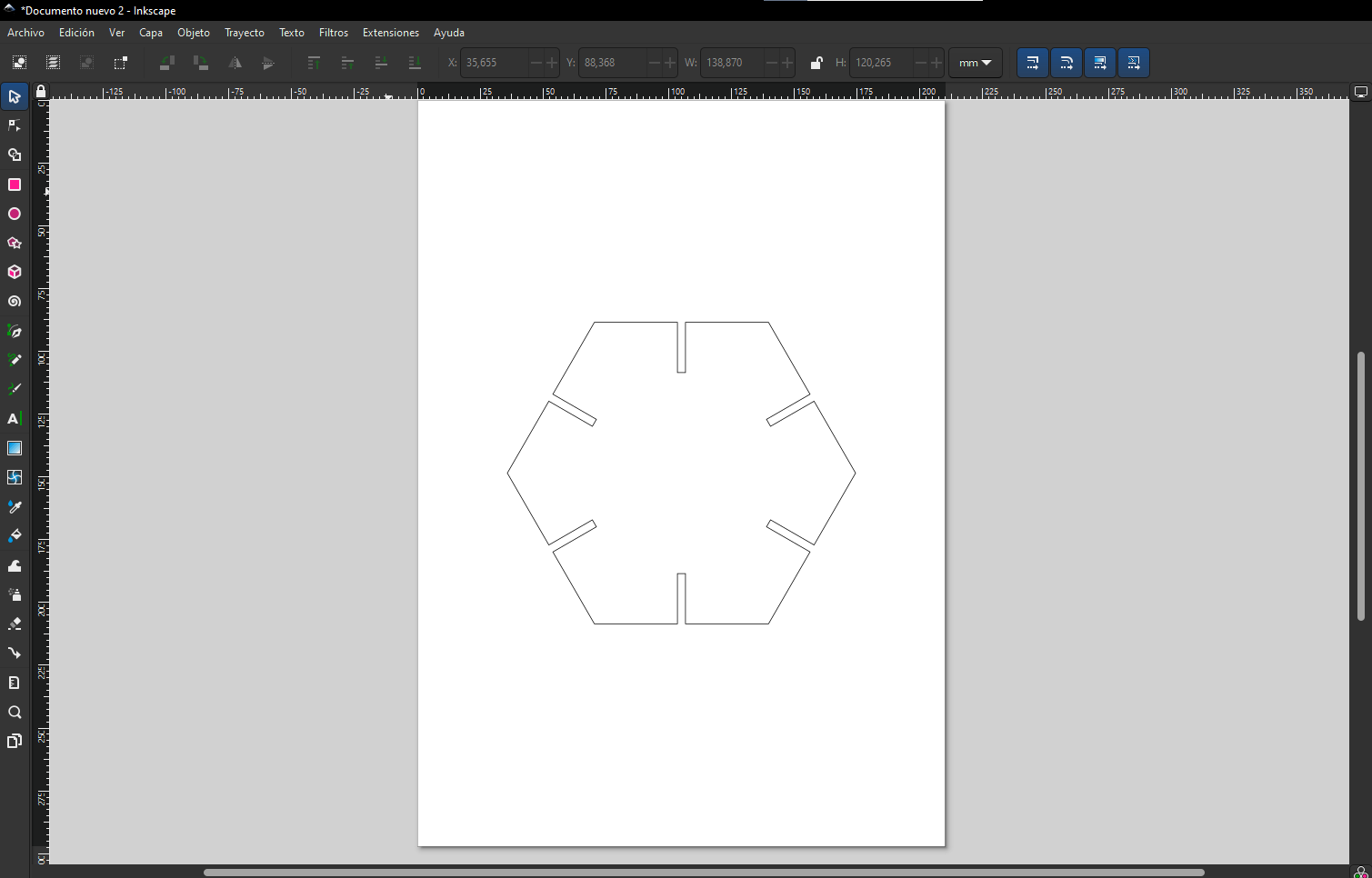
Task: Open the Archivo menu
Action: (25, 33)
